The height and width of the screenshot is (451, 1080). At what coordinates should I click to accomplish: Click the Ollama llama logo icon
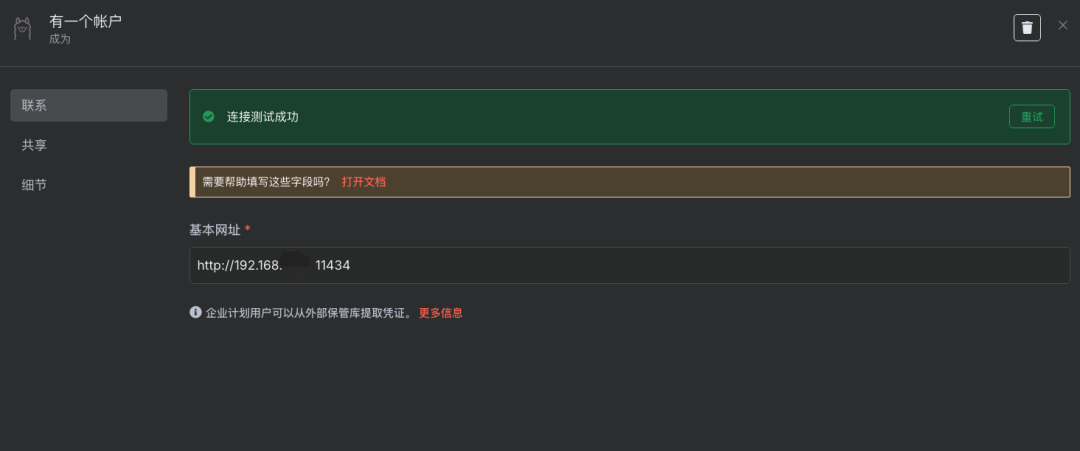[x=23, y=28]
